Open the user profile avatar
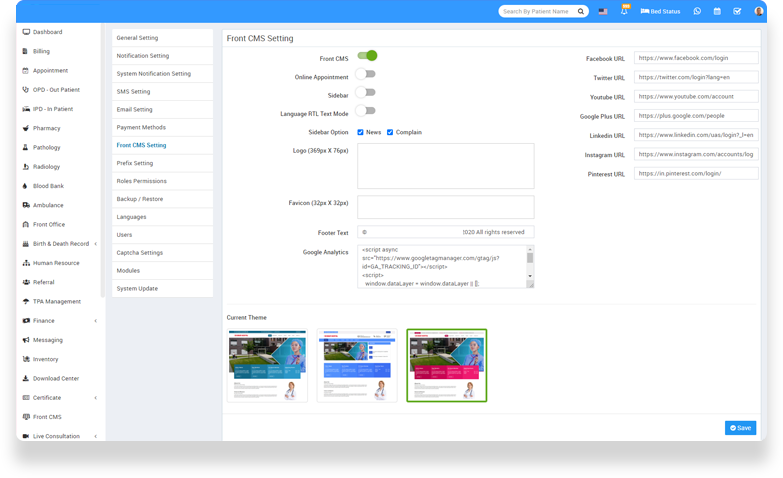This screenshot has height=478, width=783. (758, 12)
